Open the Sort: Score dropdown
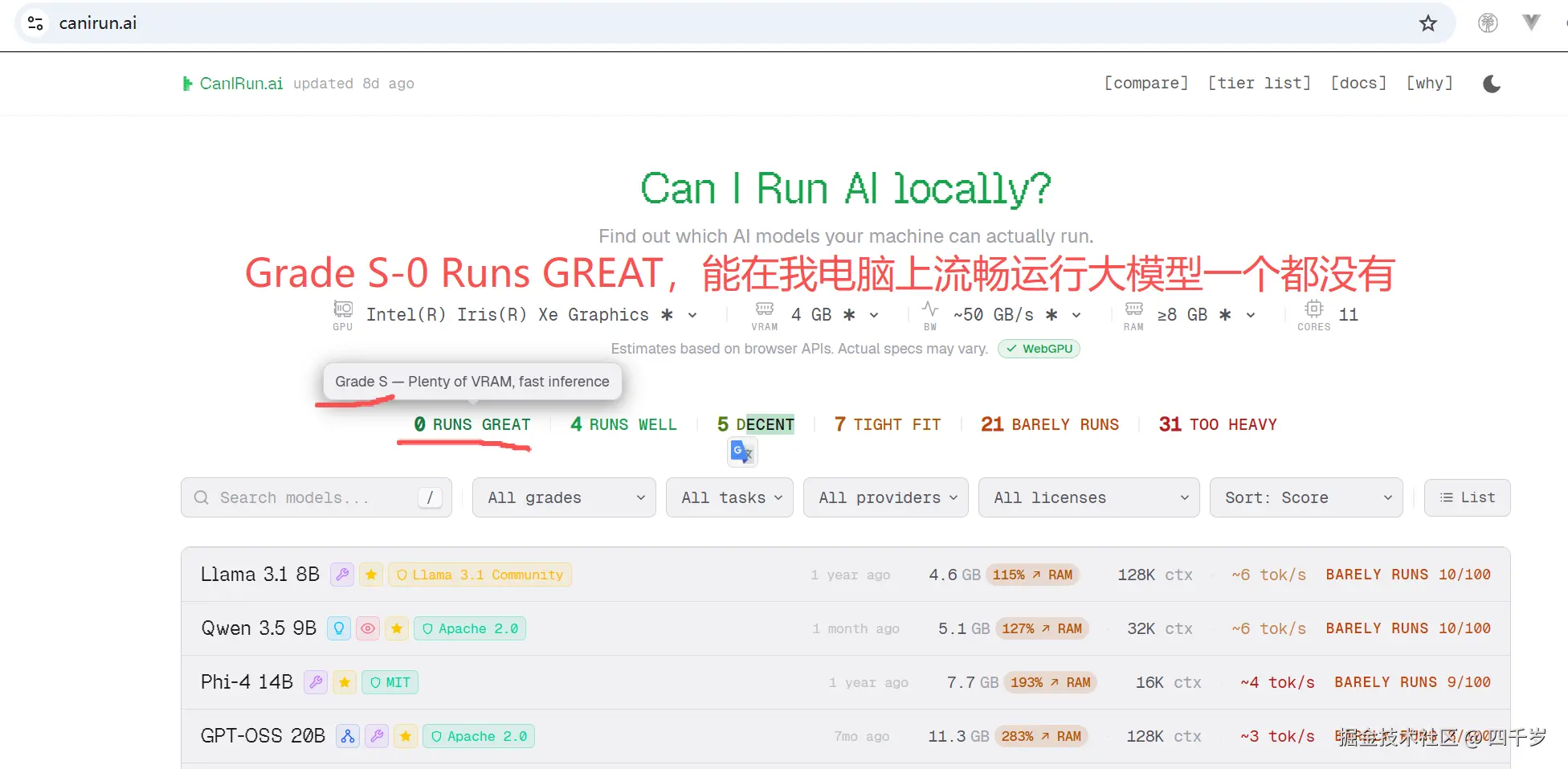Image resolution: width=1568 pixels, height=769 pixels. (1306, 498)
